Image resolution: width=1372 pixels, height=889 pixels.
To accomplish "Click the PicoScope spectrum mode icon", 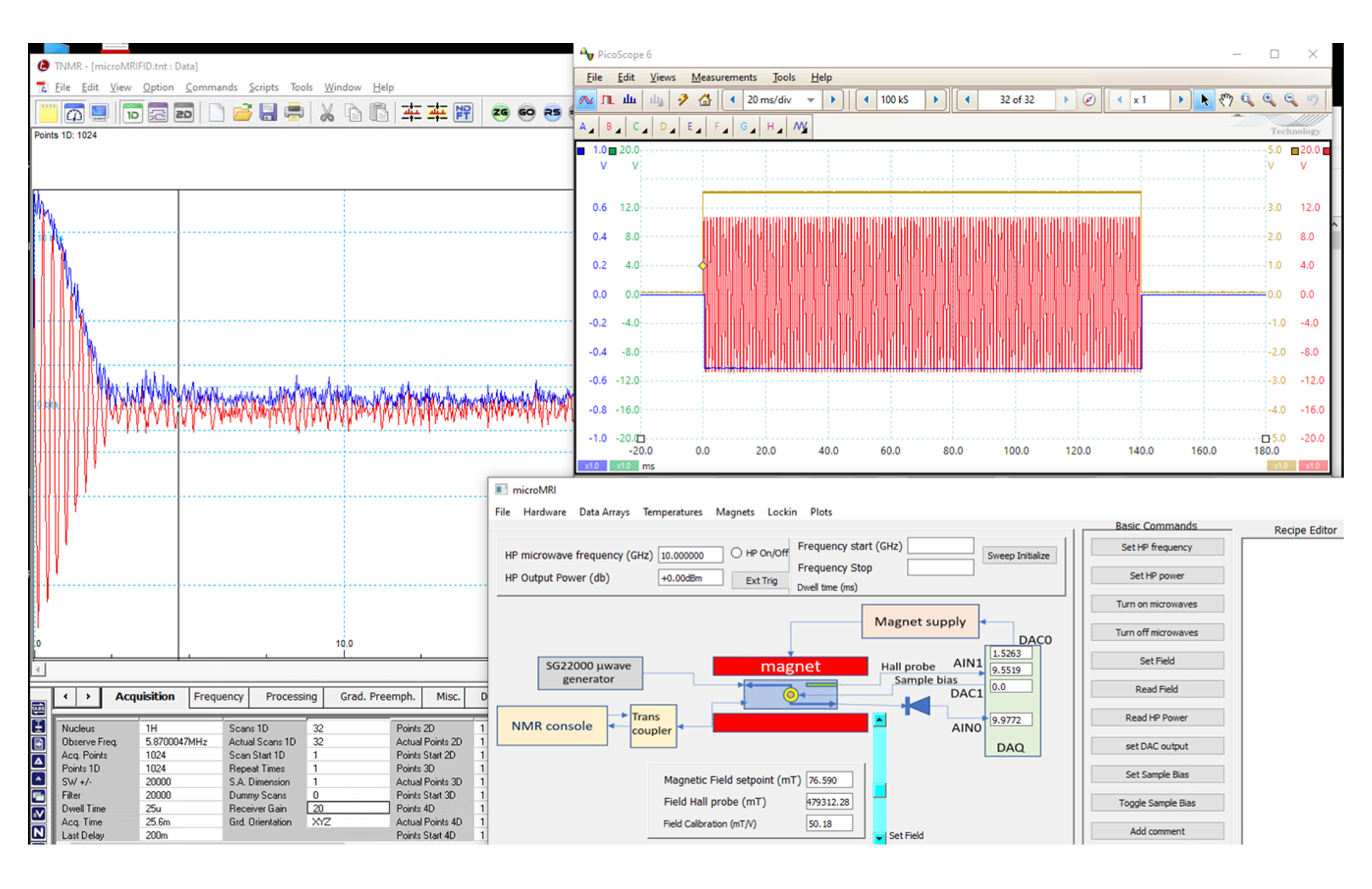I will click(630, 100).
